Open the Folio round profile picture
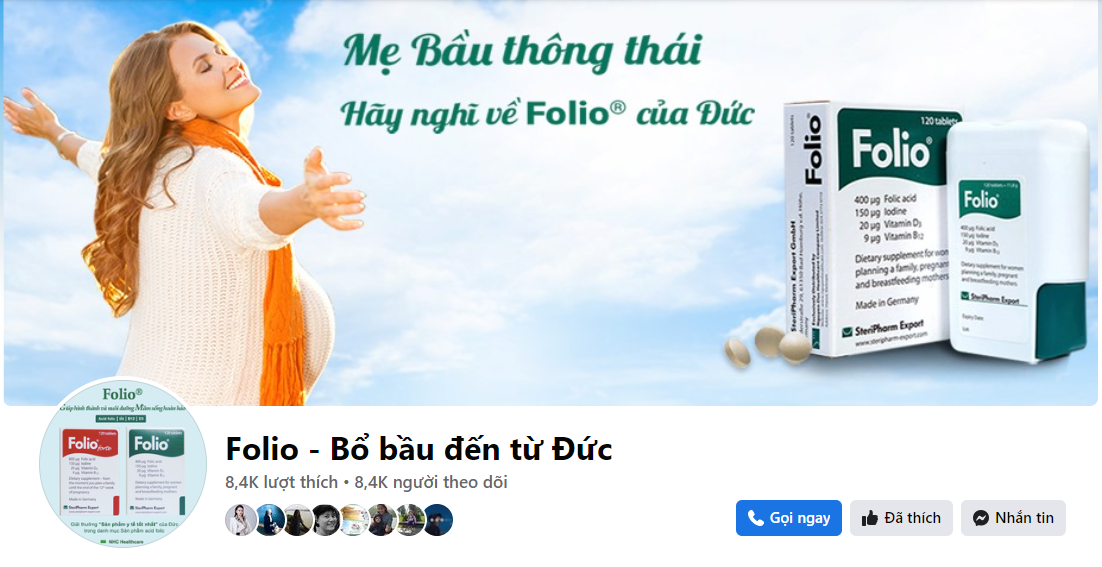 point(123,464)
